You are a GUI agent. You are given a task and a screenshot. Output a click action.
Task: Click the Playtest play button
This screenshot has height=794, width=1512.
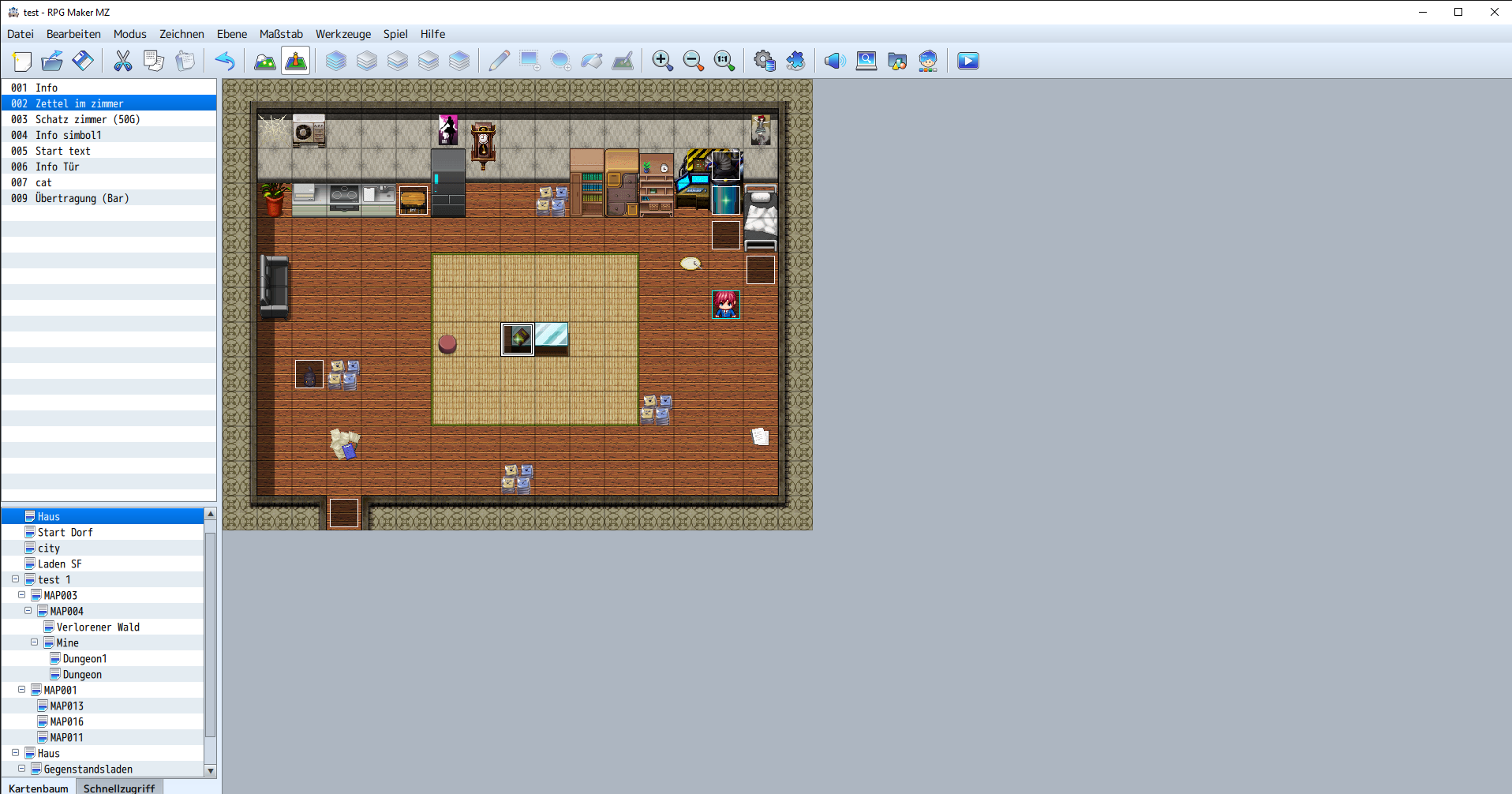click(967, 61)
